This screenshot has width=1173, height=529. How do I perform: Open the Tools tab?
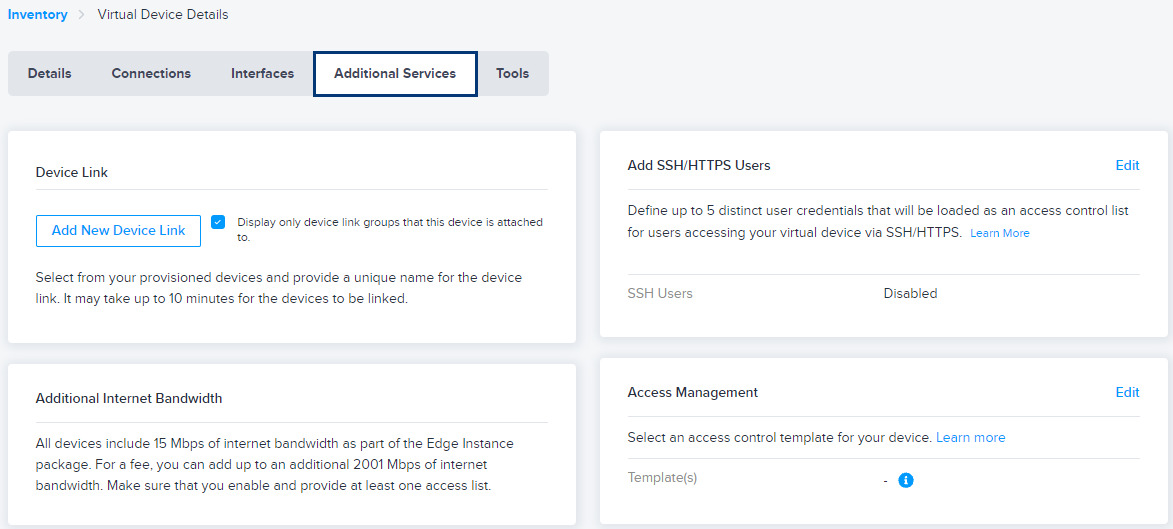[x=512, y=73]
